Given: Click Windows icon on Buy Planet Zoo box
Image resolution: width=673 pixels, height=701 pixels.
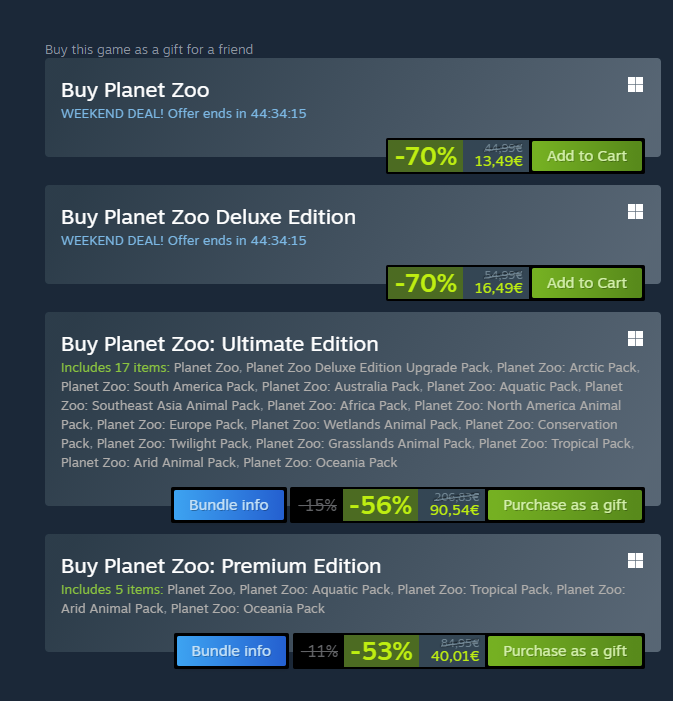Looking at the screenshot, I should pos(635,84).
